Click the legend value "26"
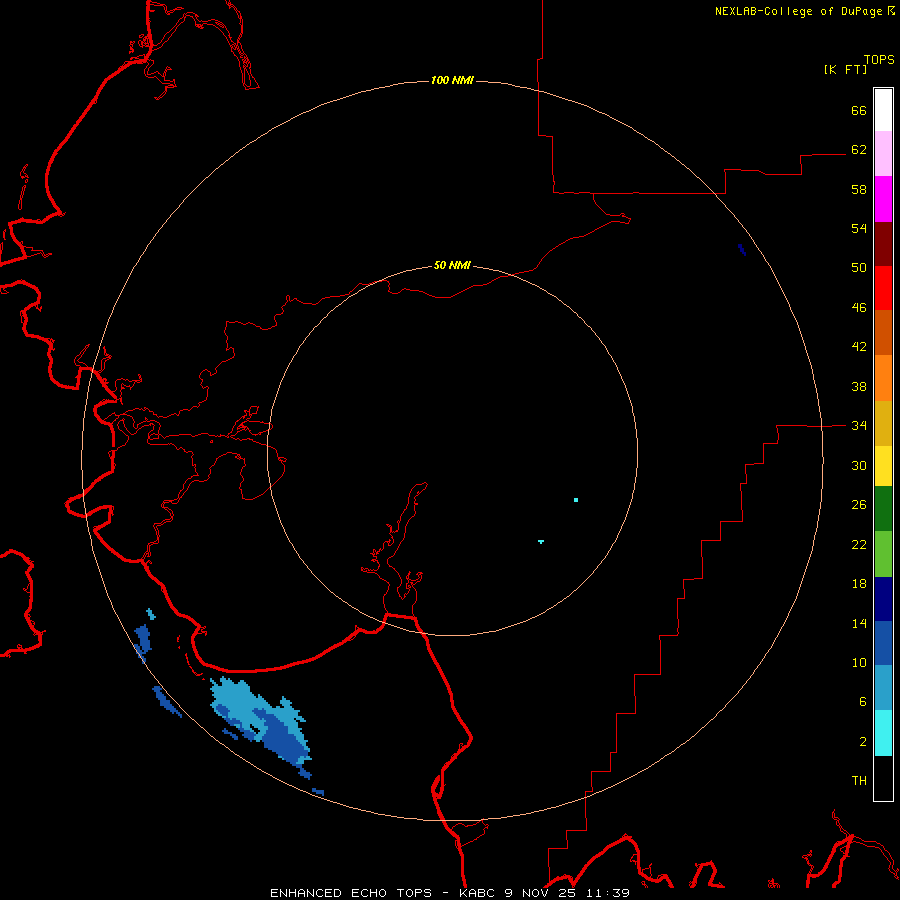Screen dimensions: 900x900 point(859,505)
